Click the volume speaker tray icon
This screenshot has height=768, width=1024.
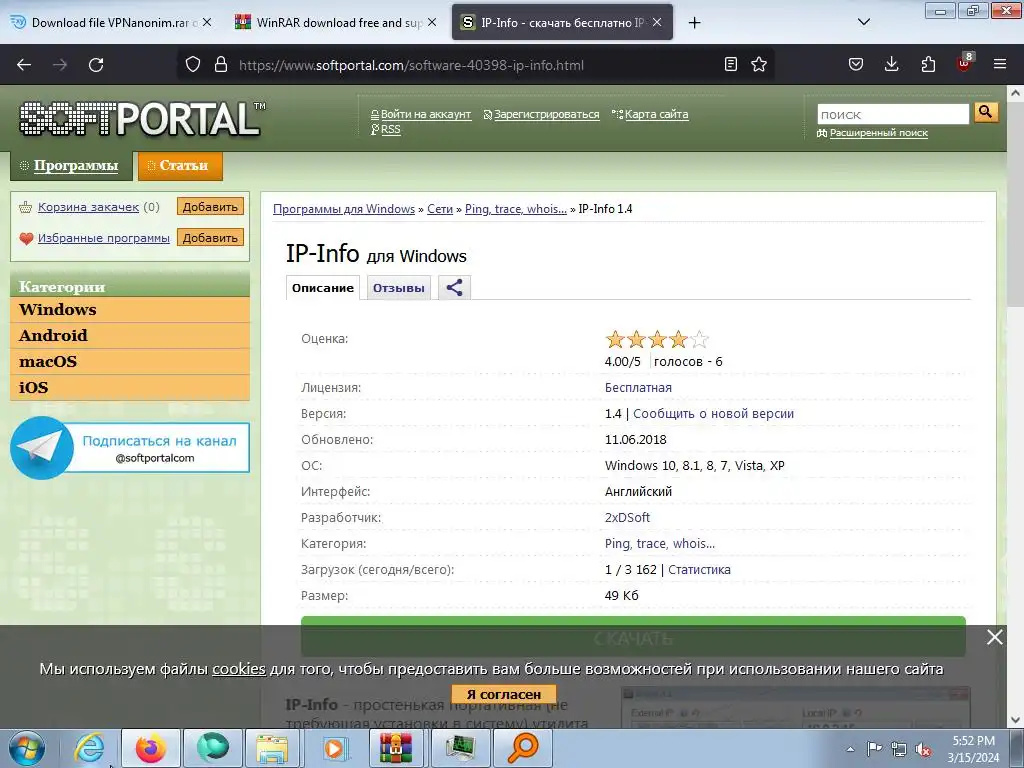923,749
